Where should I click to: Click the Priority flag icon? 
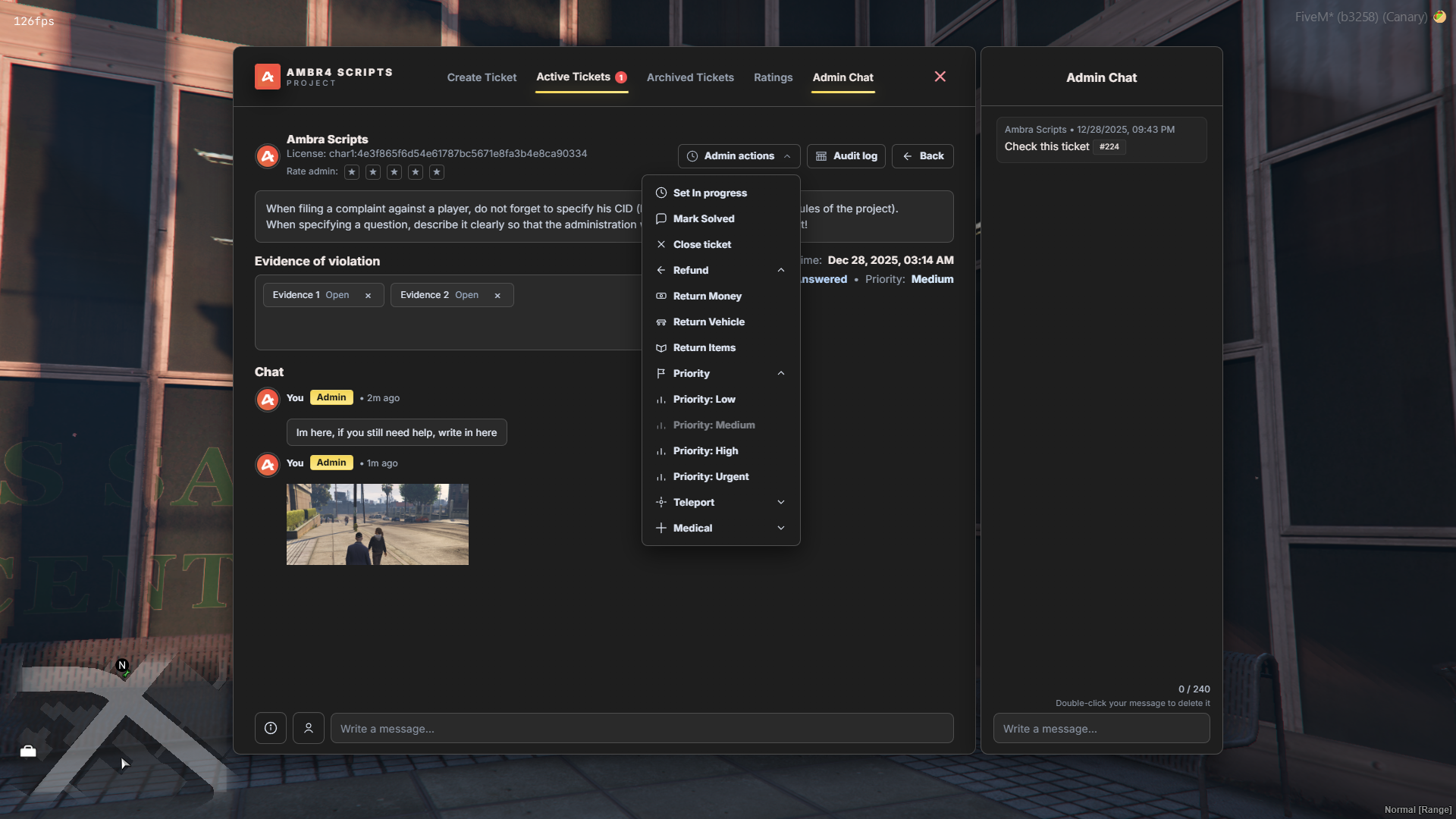[x=660, y=373]
